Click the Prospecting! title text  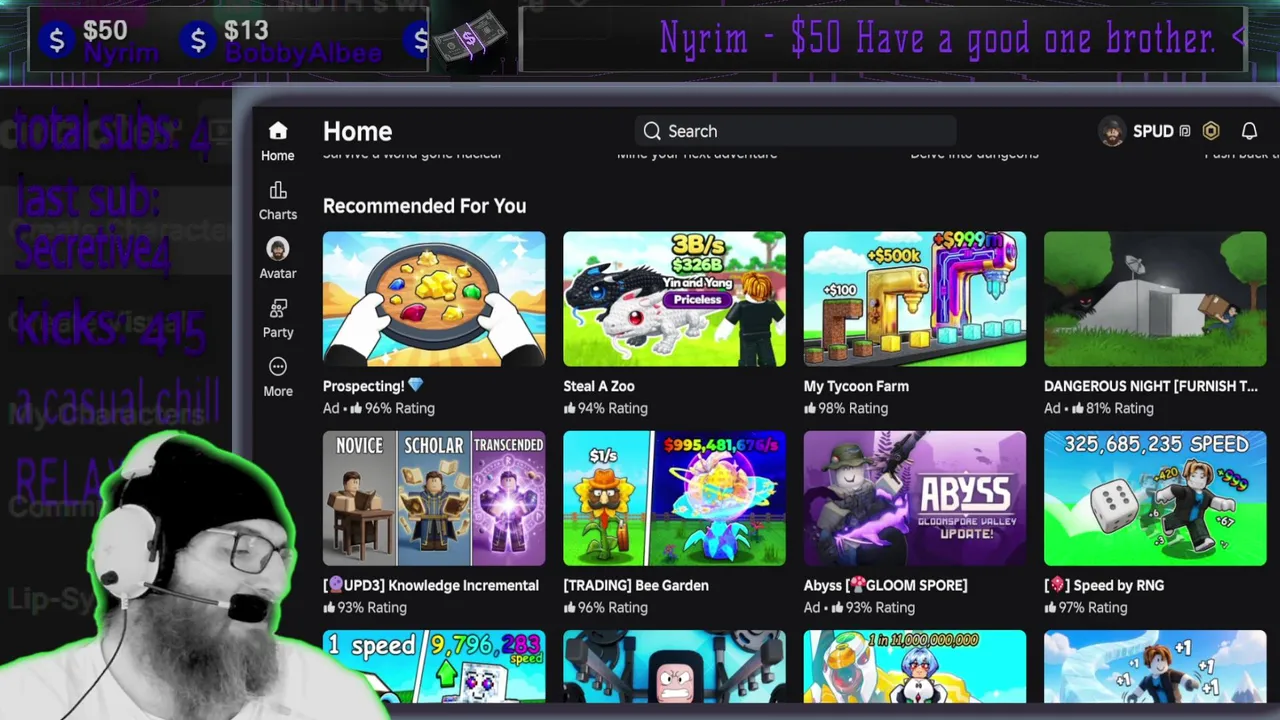pyautogui.click(x=373, y=386)
